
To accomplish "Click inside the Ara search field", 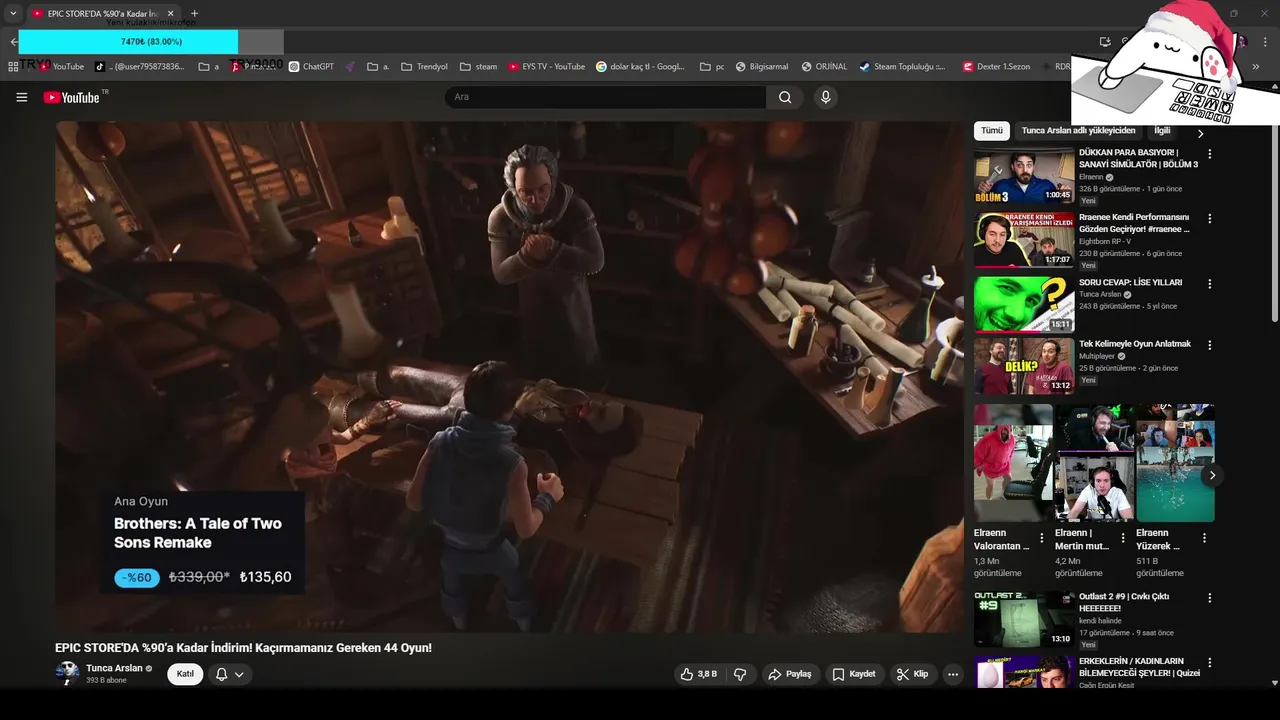I will pyautogui.click(x=605, y=97).
